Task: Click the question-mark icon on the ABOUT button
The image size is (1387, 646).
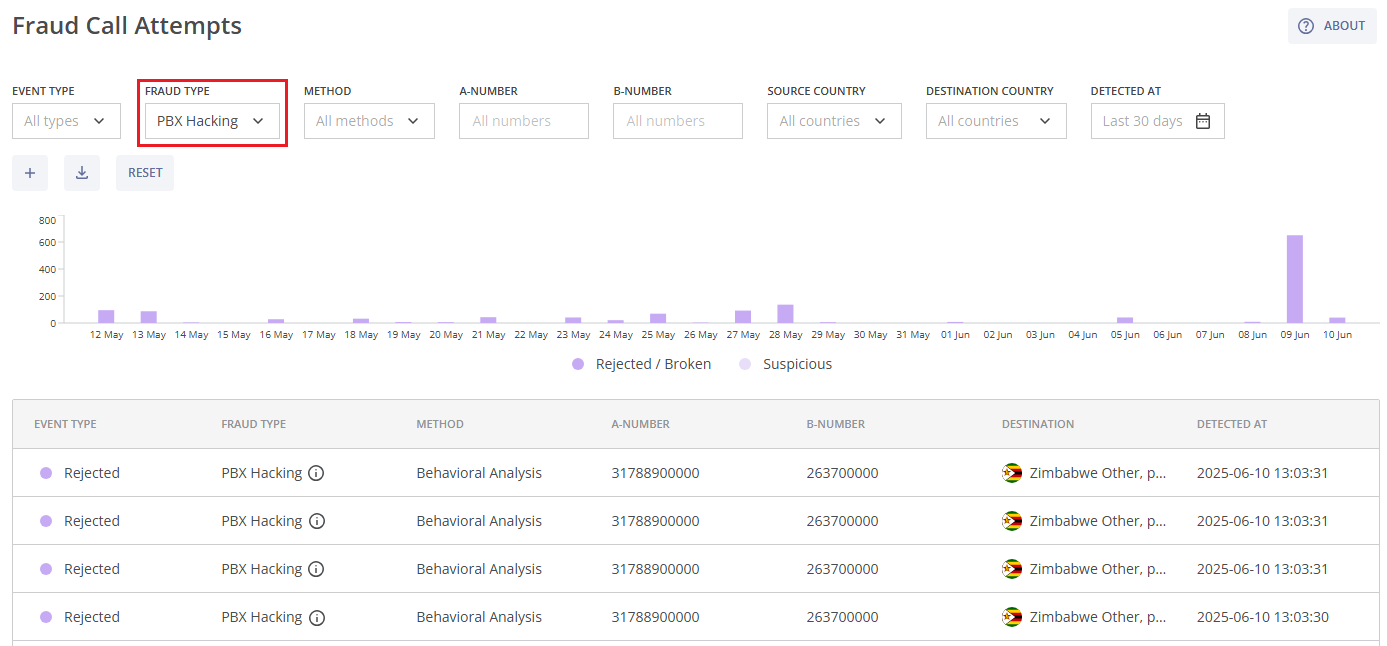Action: click(1308, 25)
